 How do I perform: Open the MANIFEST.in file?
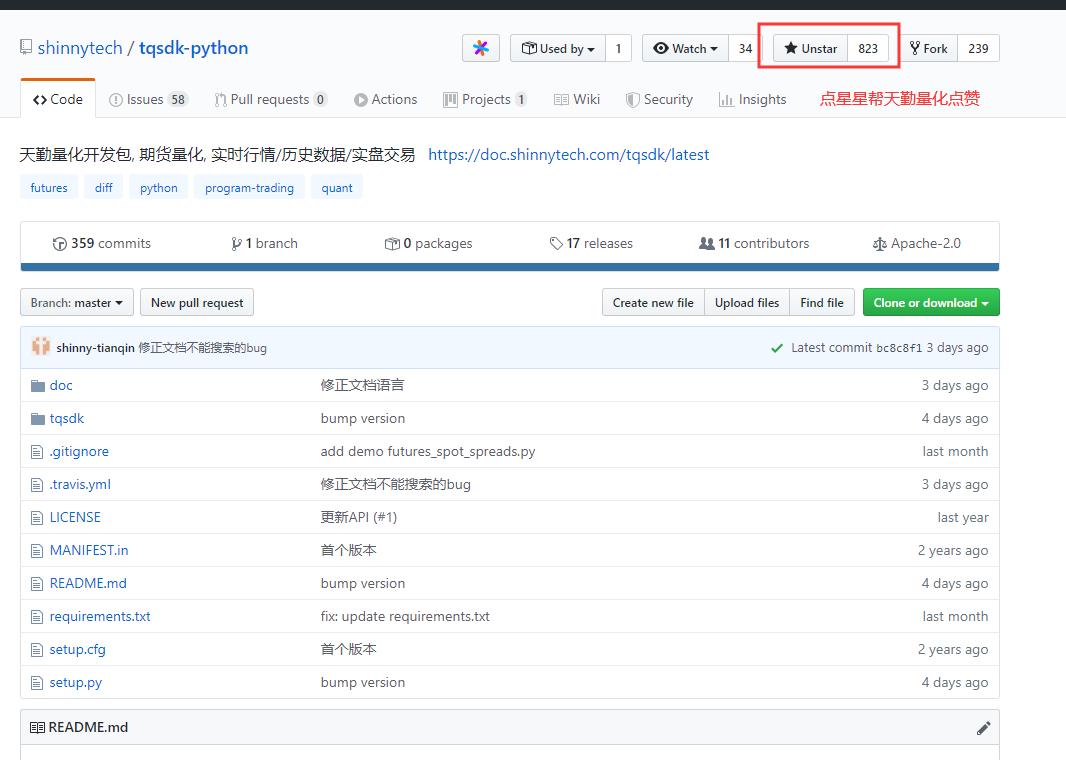89,551
